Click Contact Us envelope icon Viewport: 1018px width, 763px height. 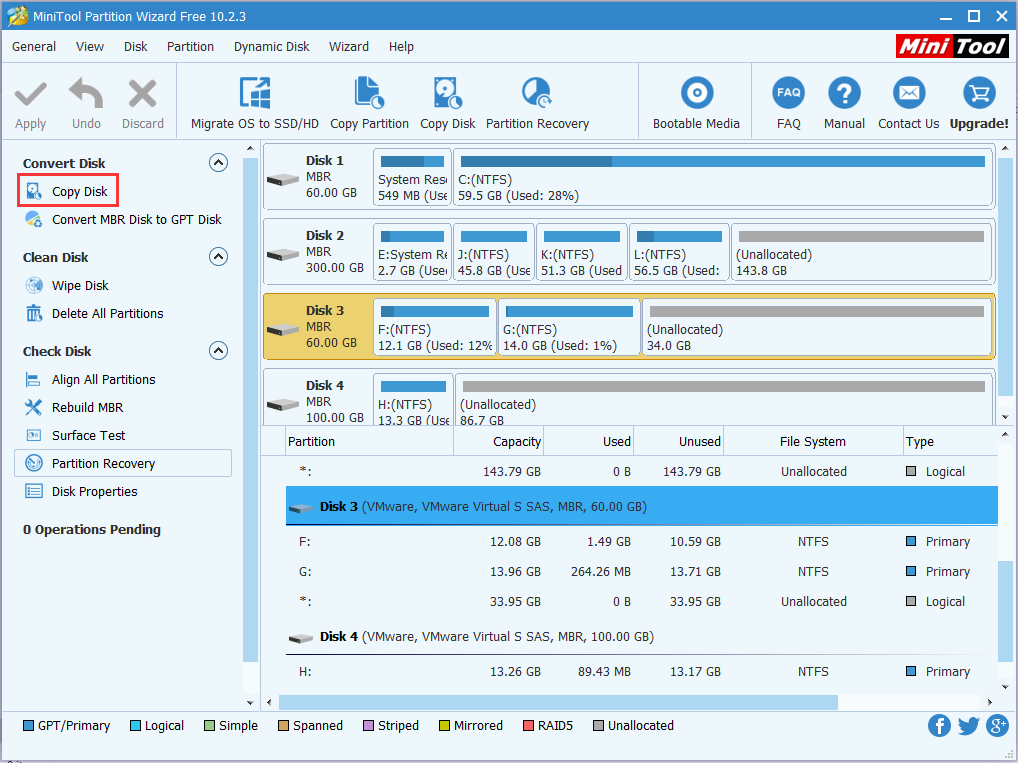(908, 94)
